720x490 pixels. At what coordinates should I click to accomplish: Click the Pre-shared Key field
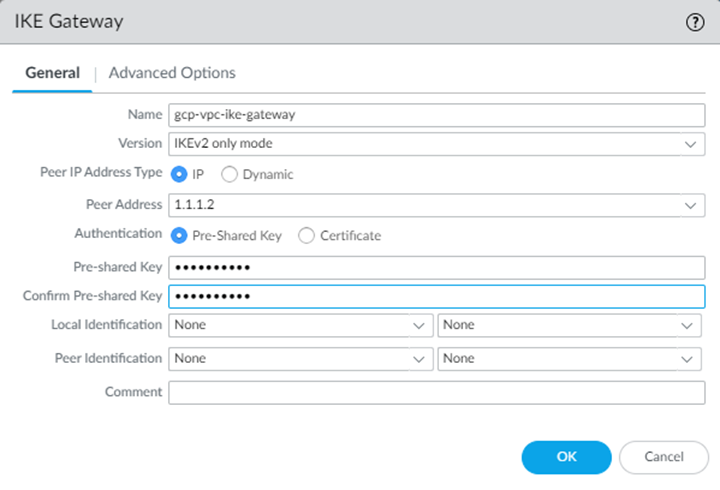436,268
